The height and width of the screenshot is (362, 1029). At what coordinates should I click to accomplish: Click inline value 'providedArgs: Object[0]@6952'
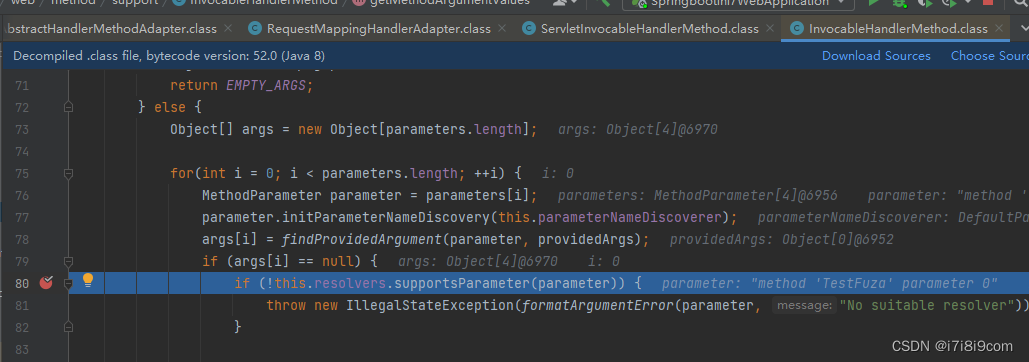tap(782, 239)
